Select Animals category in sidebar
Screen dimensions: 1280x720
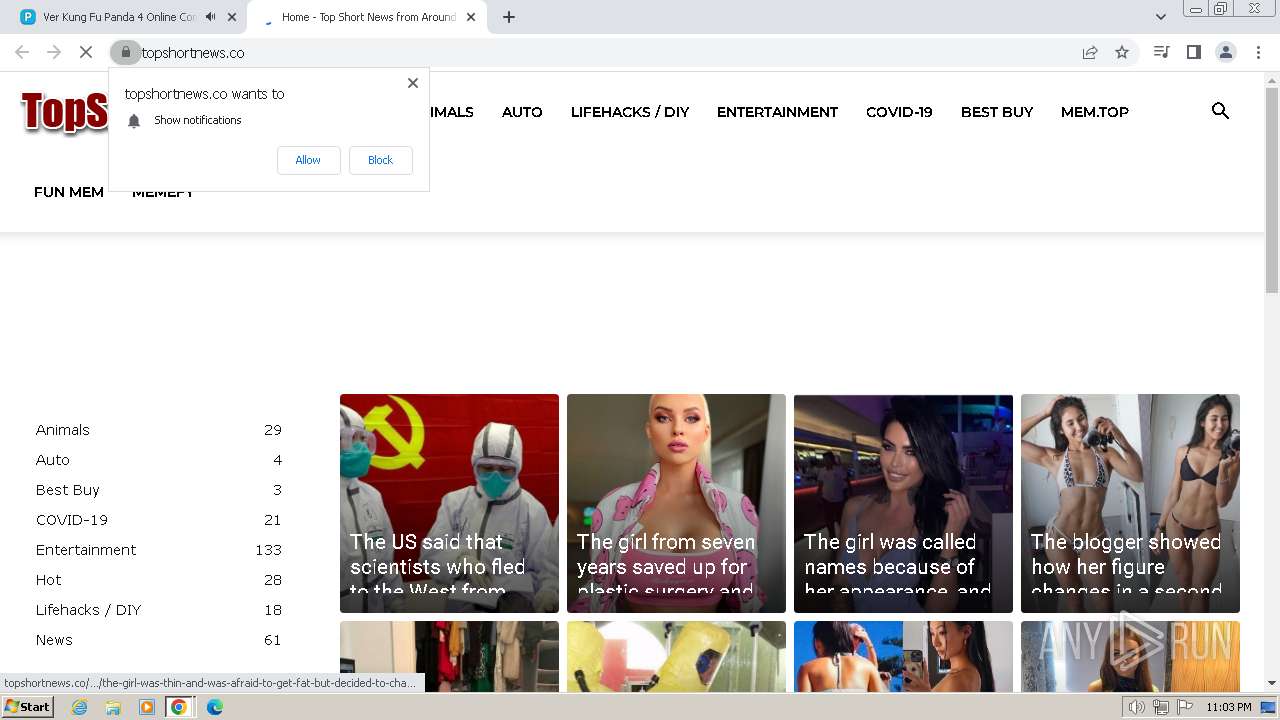63,430
